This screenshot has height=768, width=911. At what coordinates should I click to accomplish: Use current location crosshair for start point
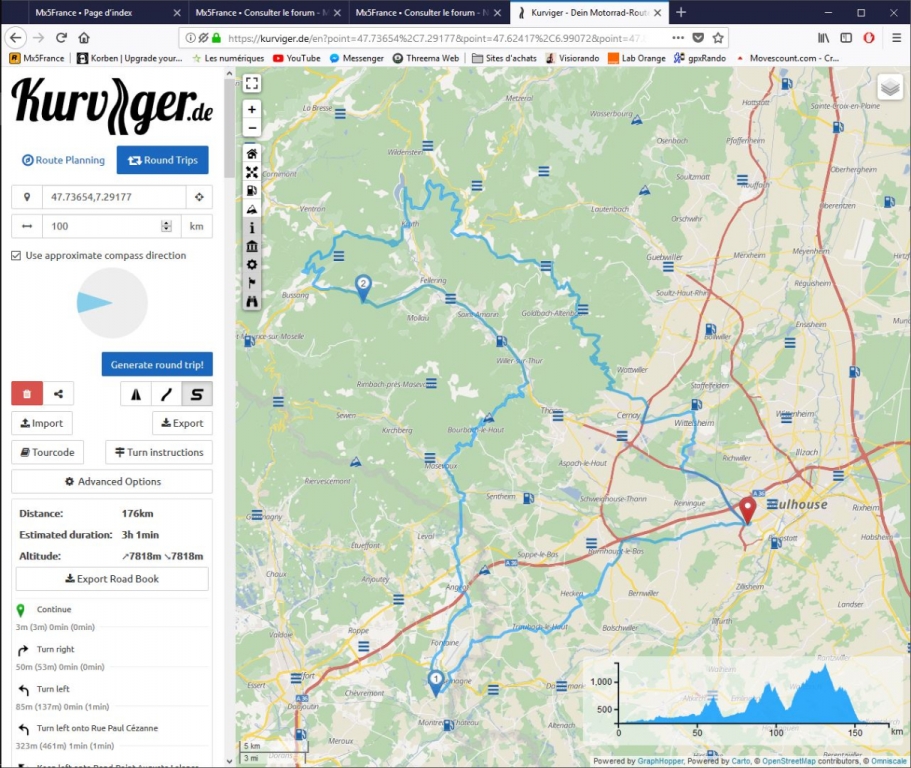(x=199, y=197)
